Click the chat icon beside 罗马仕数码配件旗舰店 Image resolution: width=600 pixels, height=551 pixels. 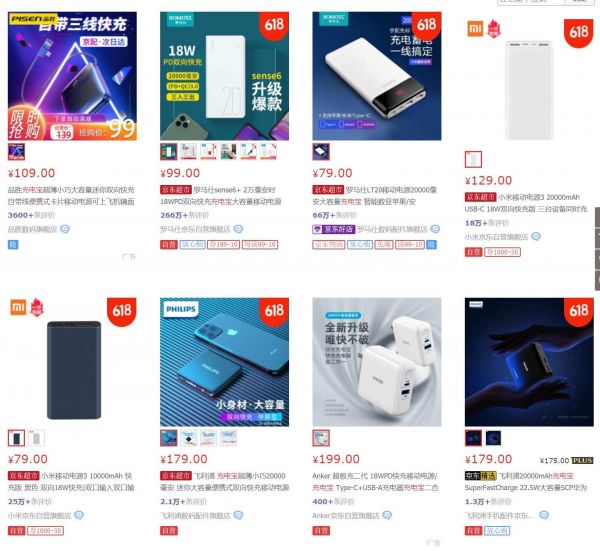pos(435,229)
